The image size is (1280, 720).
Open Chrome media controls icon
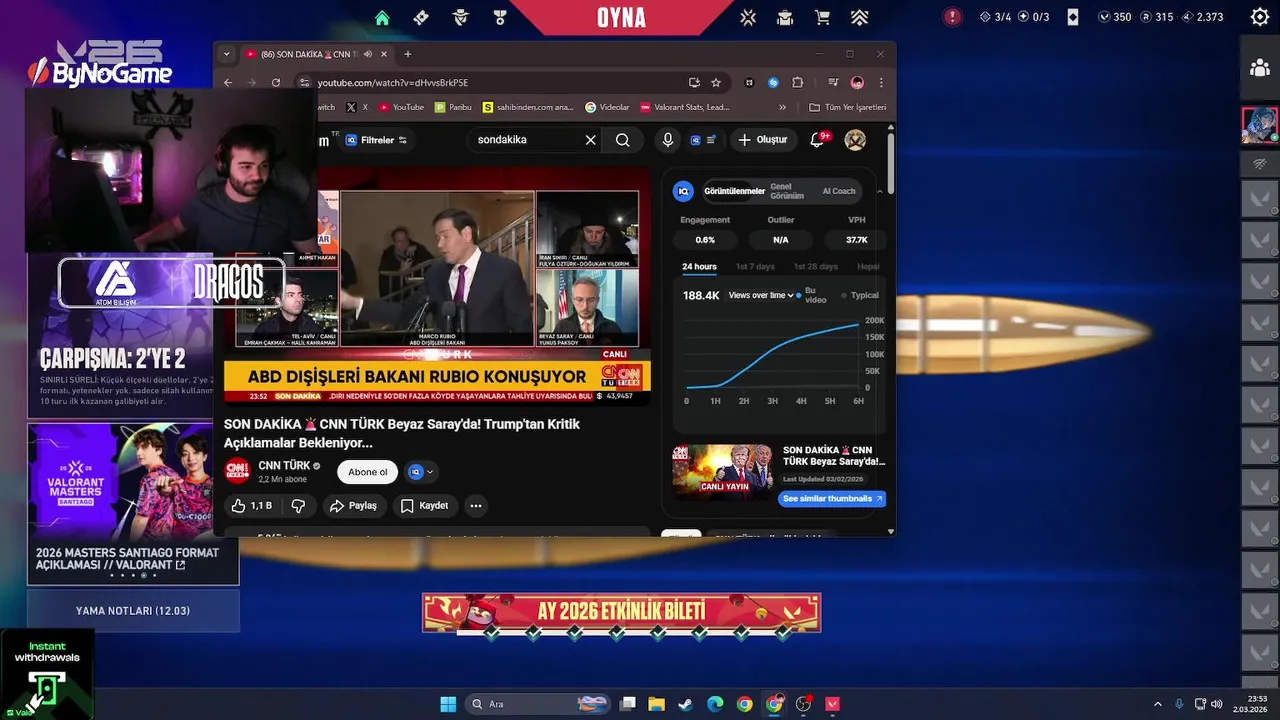833,83
